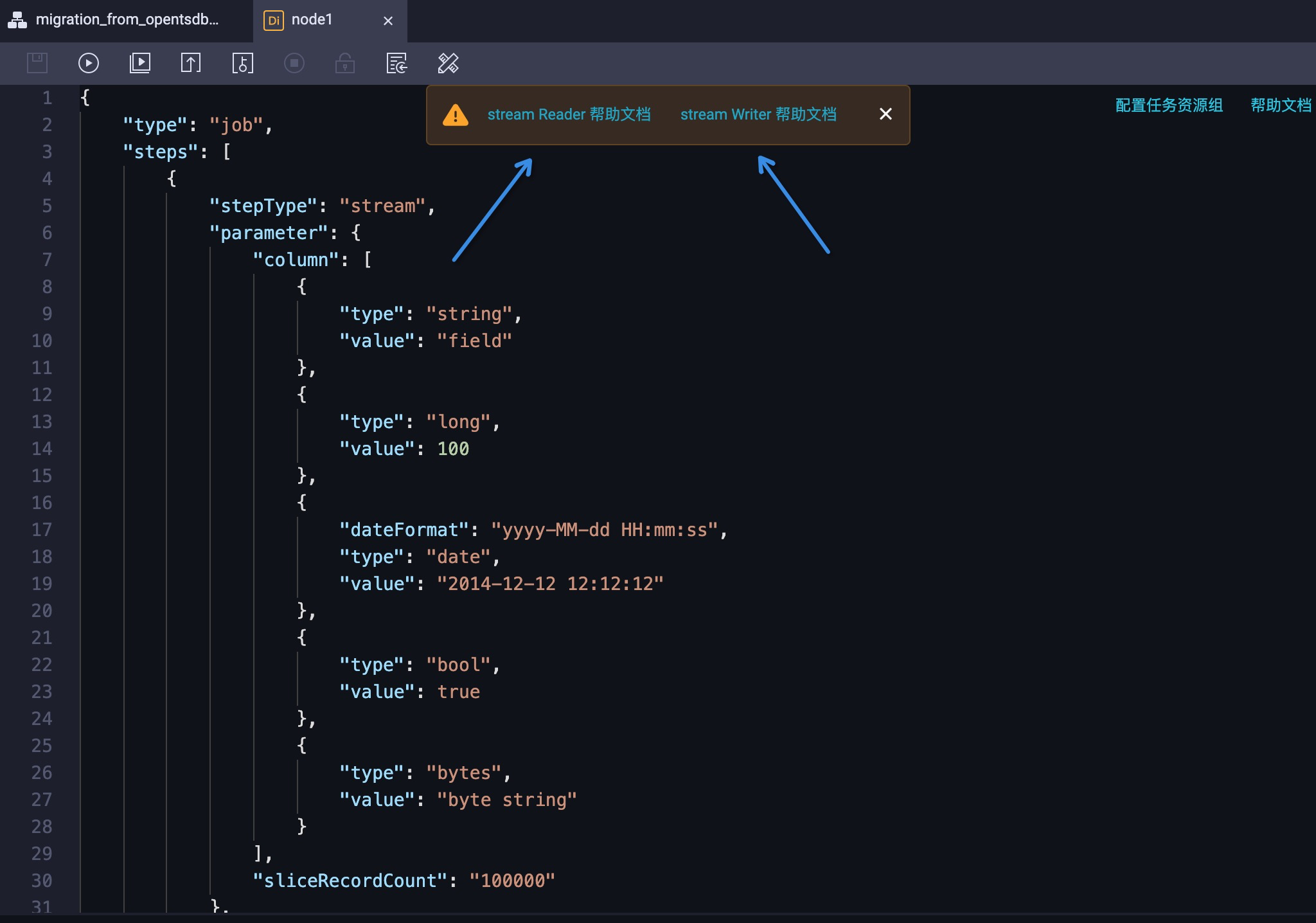Click the lock steal icon
Viewport: 1316px width, 923px height.
click(345, 63)
